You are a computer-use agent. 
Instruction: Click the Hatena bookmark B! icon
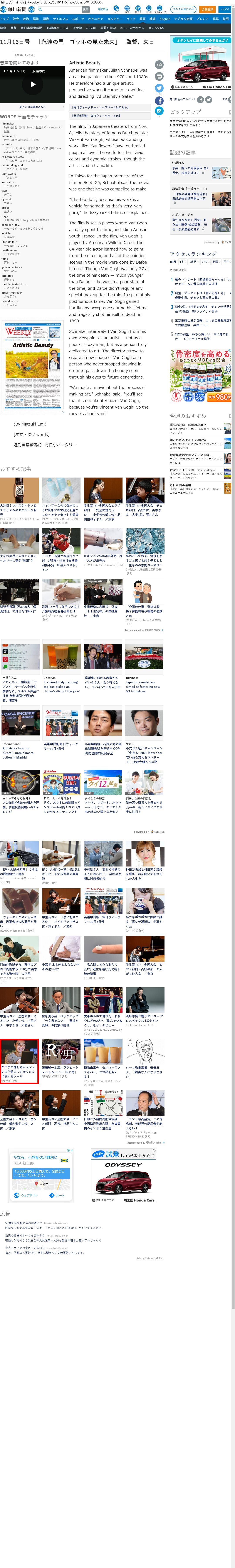[x=159, y=111]
